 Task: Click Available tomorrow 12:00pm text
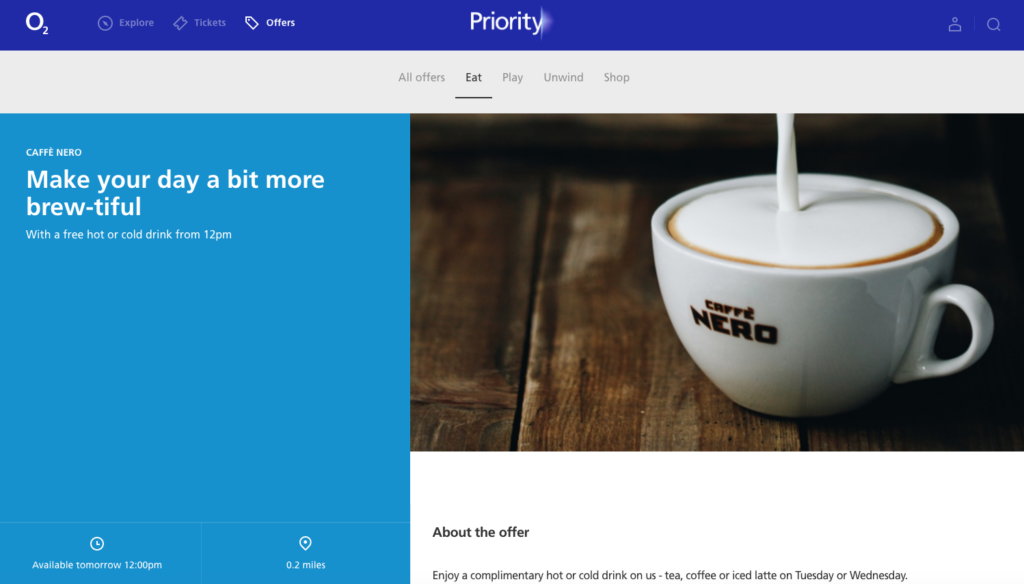pos(97,565)
